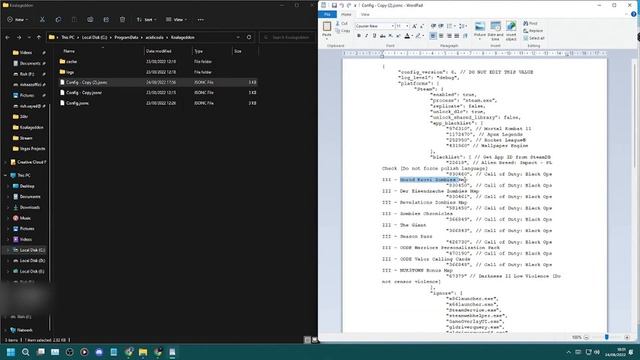Click Copy in the WordPad ribbon
This screenshot has height=360, width=640.
(x=343, y=31)
